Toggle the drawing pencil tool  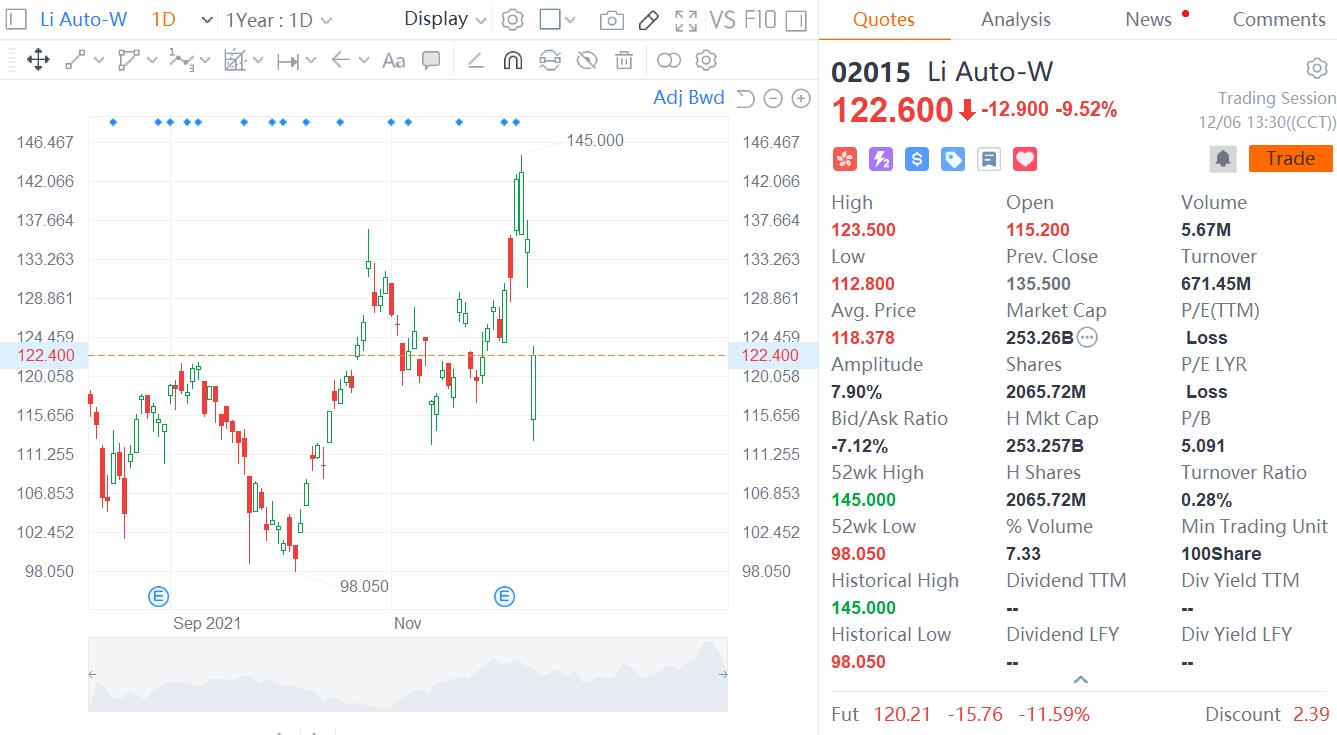pos(648,20)
